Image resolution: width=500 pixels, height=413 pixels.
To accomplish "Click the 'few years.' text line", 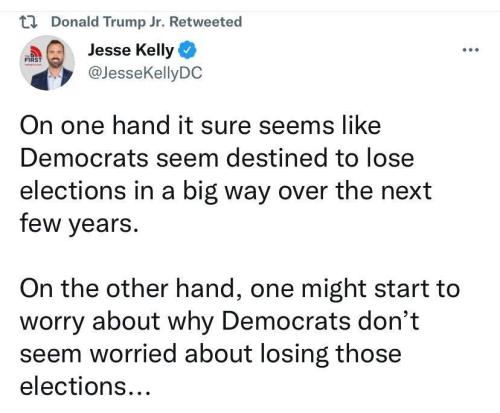I will click(x=79, y=224).
